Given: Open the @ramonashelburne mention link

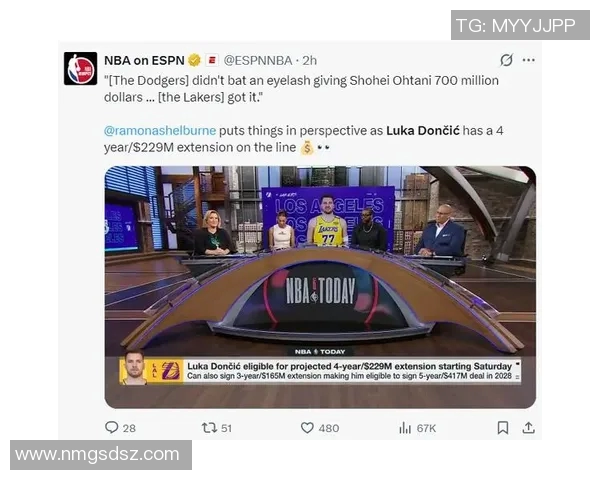Looking at the screenshot, I should pos(160,131).
